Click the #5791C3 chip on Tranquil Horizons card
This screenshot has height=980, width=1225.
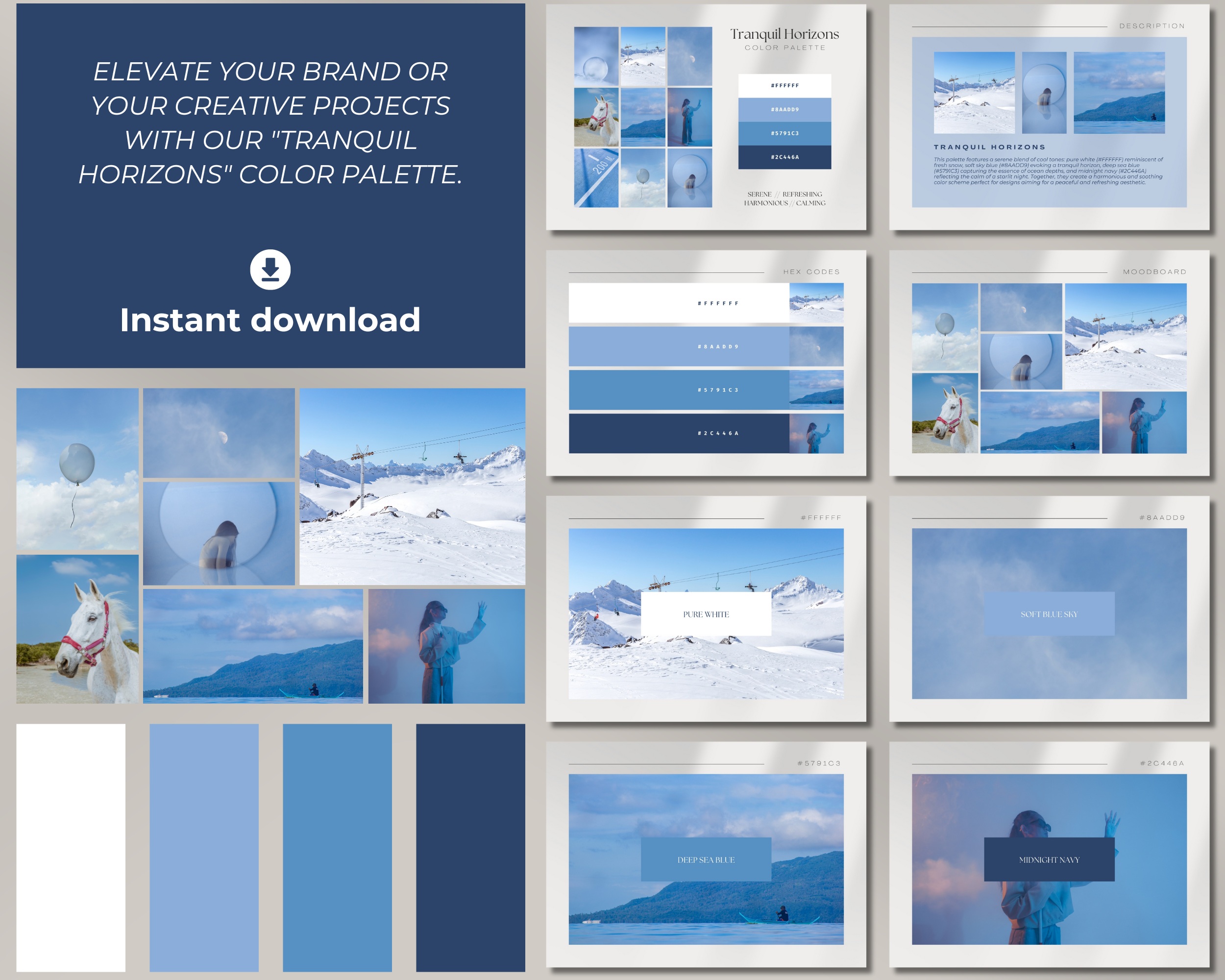click(x=784, y=133)
